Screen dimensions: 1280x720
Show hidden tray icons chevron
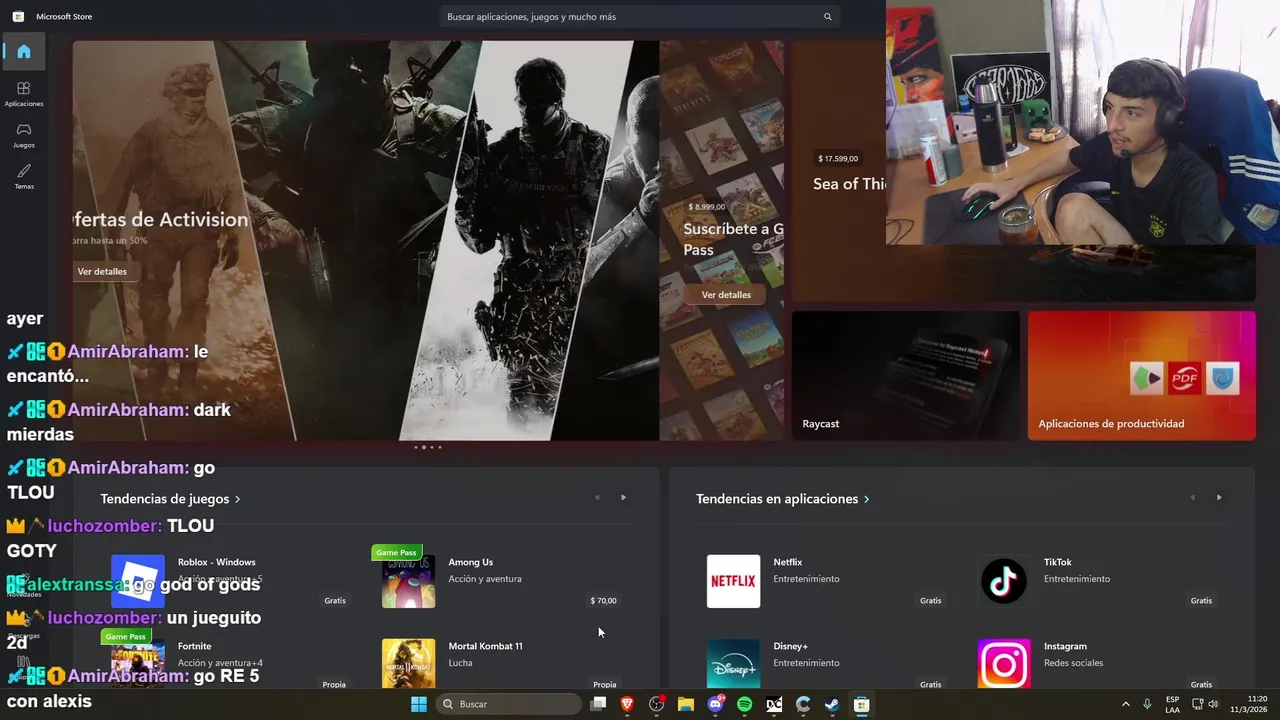[x=1125, y=704]
